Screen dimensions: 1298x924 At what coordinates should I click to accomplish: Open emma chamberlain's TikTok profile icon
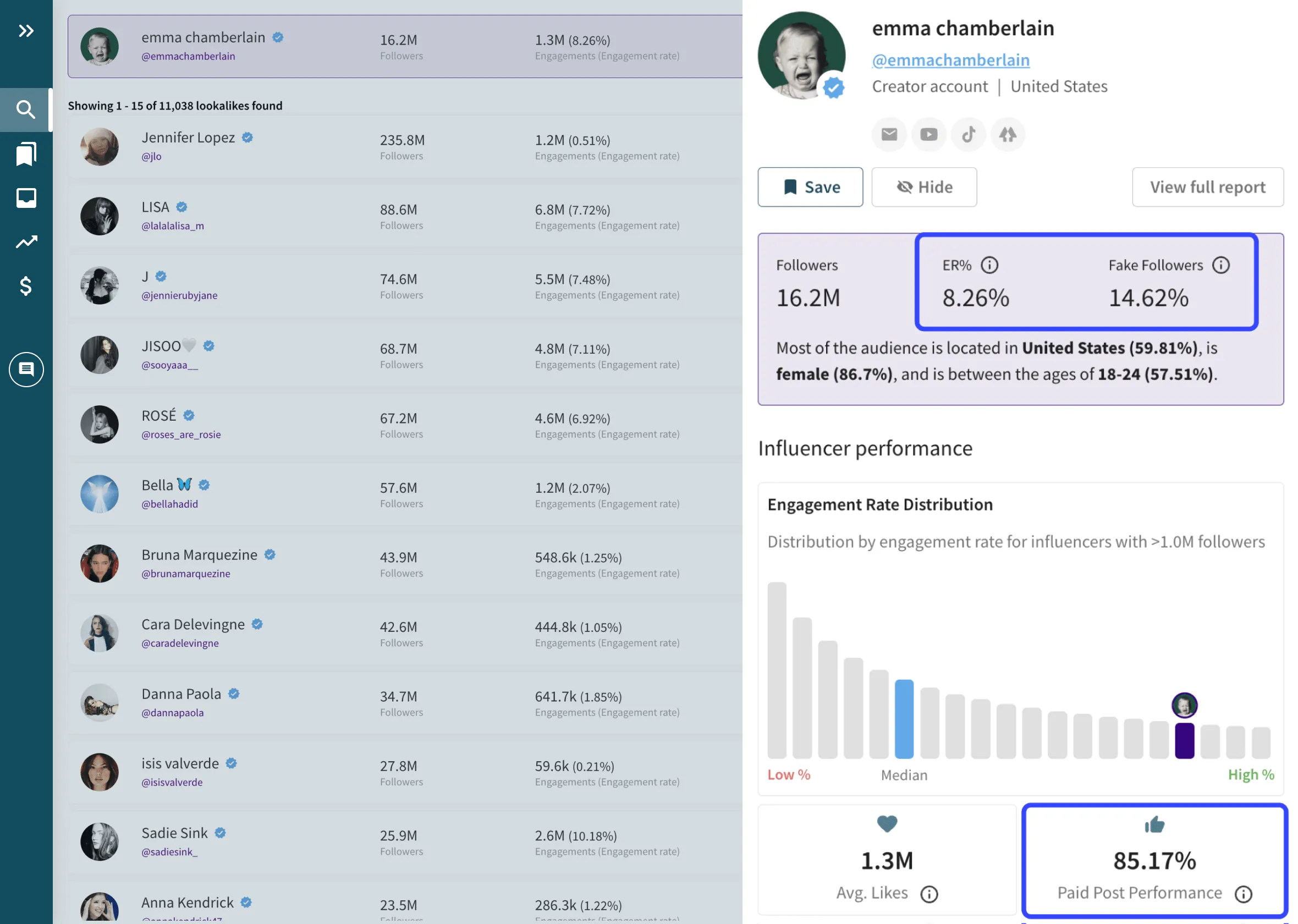click(x=968, y=134)
